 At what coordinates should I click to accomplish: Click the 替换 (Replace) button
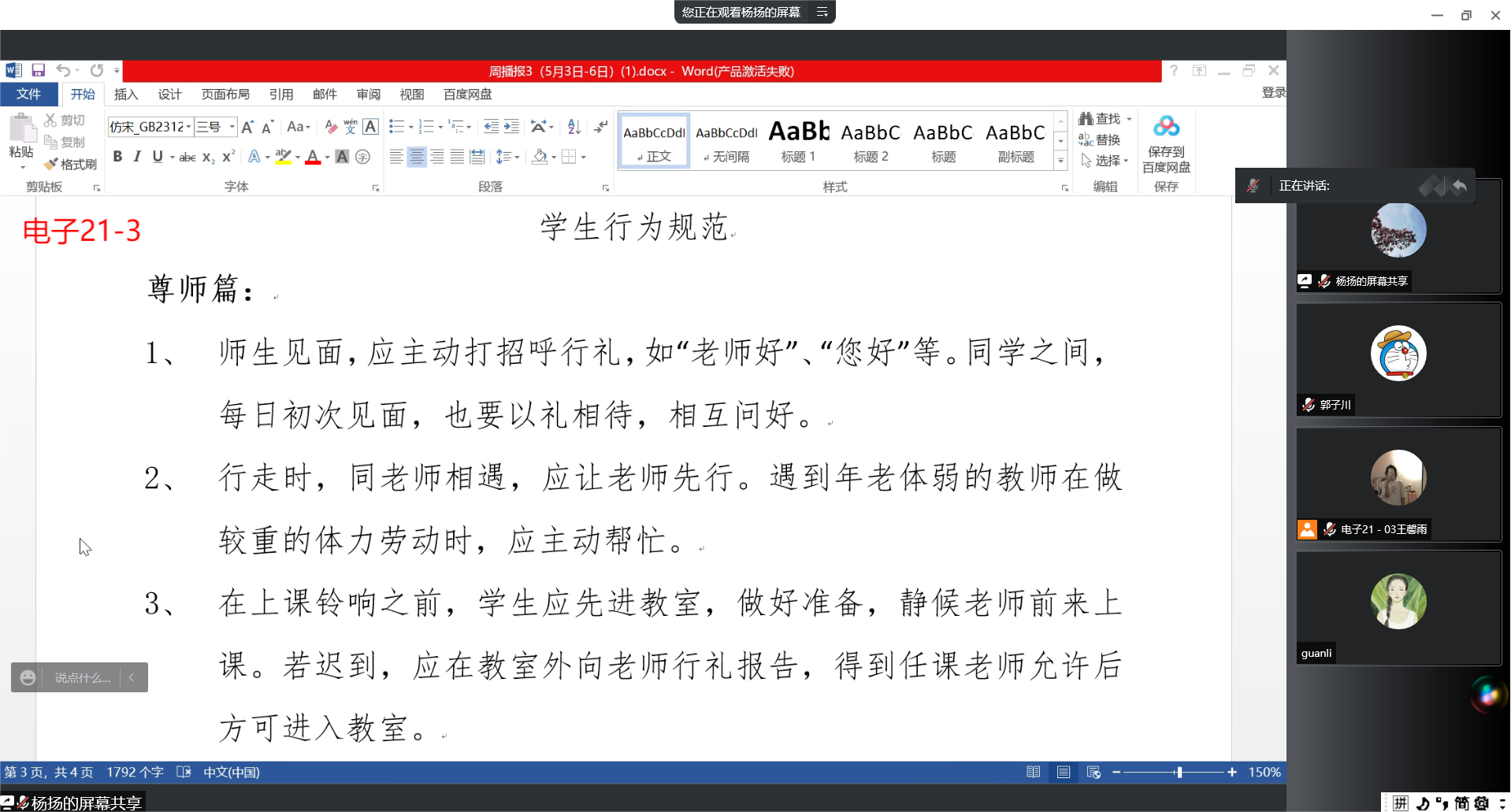(1100, 140)
